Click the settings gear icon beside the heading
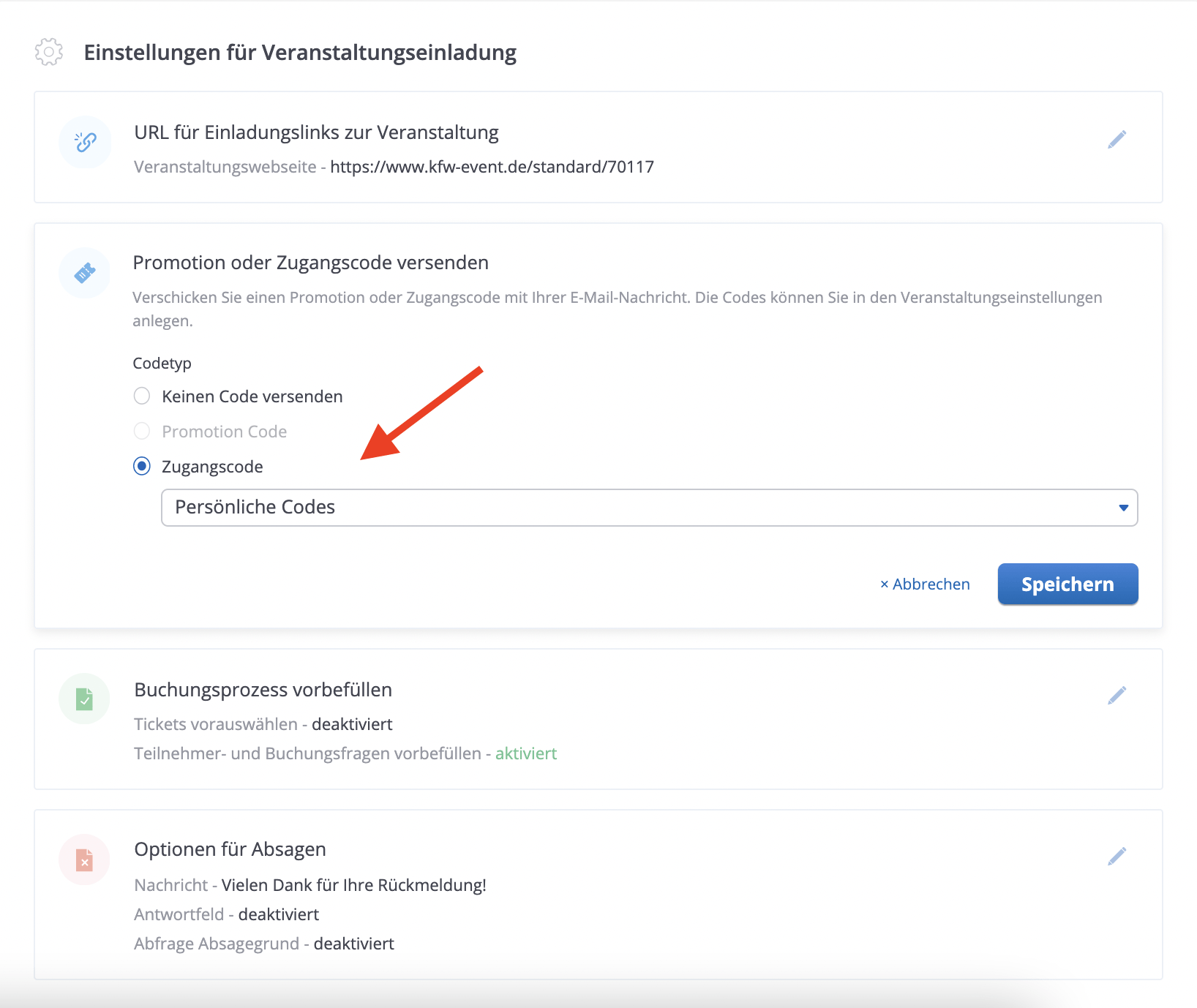1197x1008 pixels. pyautogui.click(x=49, y=52)
